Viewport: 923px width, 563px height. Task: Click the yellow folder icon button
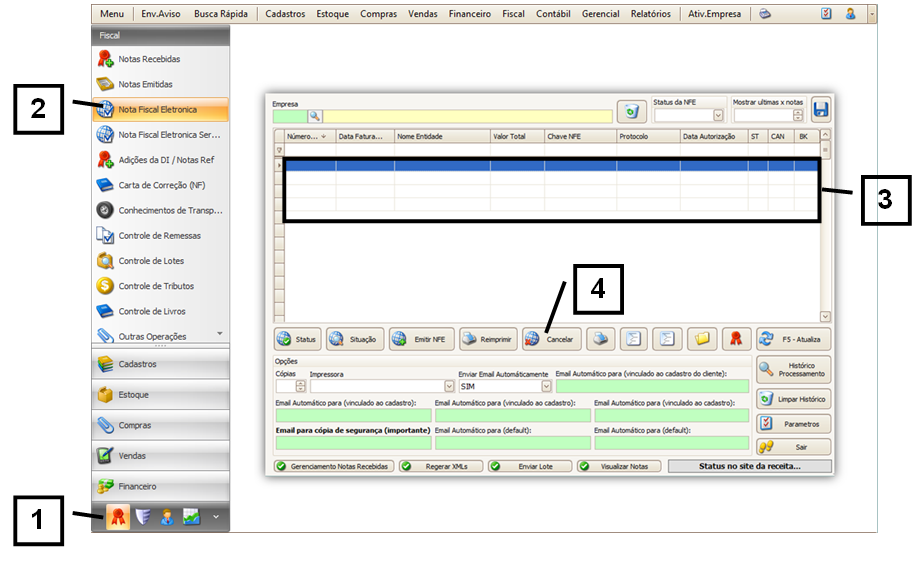tap(701, 339)
